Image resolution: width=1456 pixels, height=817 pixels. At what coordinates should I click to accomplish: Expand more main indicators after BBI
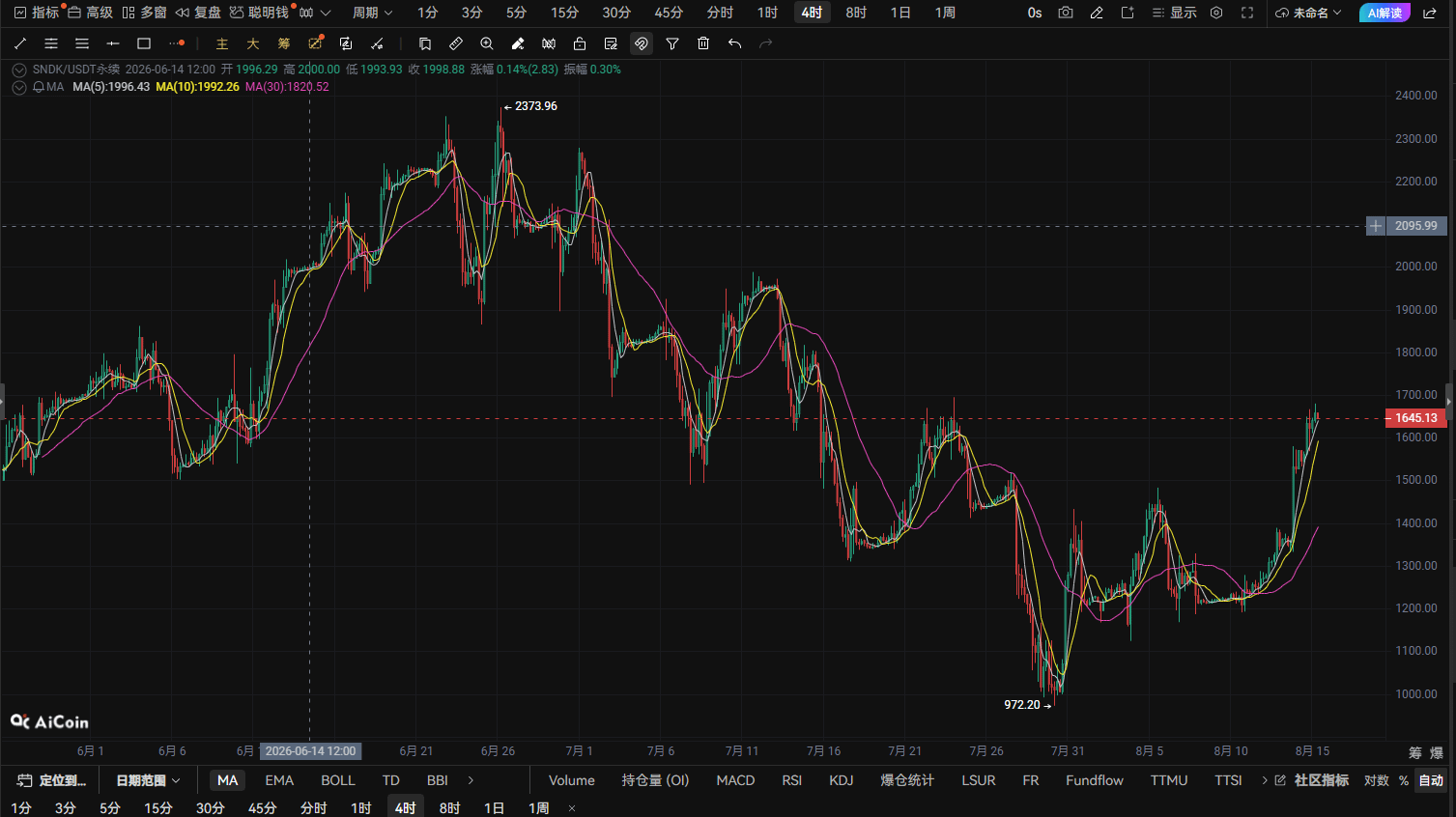coord(471,780)
